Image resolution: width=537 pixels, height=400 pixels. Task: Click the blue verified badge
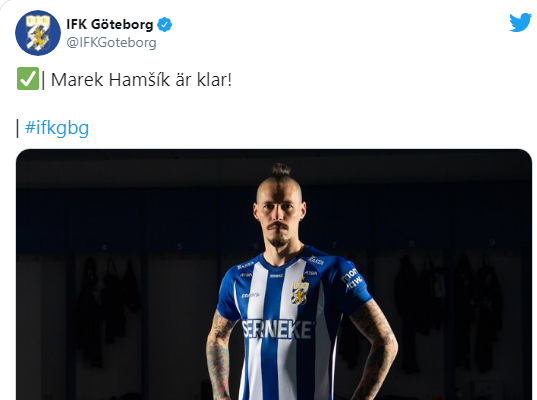[165, 25]
